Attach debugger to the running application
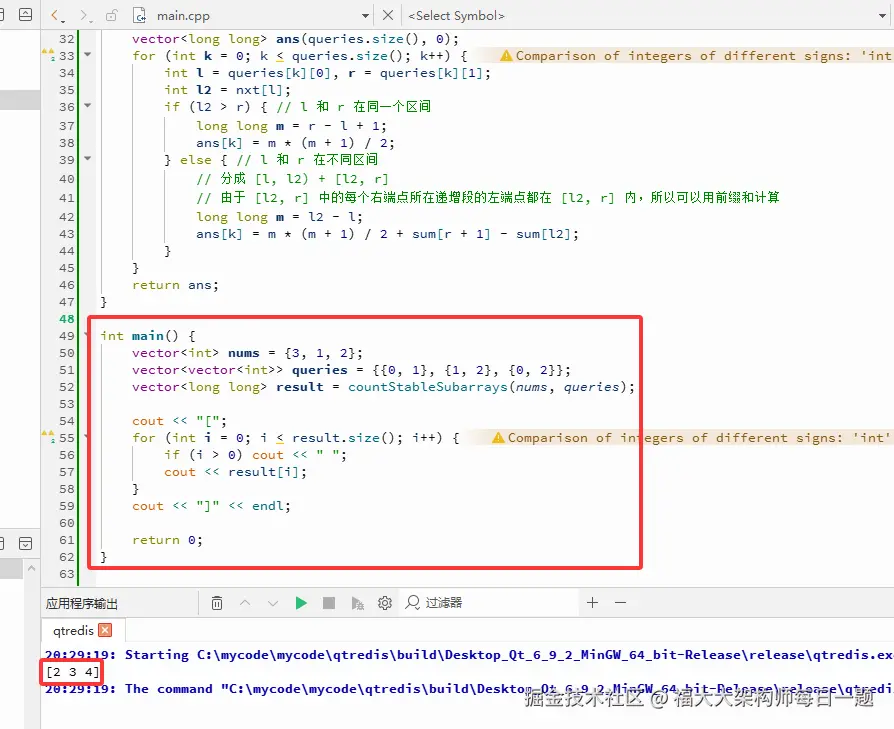Image resolution: width=894 pixels, height=729 pixels. (x=357, y=603)
